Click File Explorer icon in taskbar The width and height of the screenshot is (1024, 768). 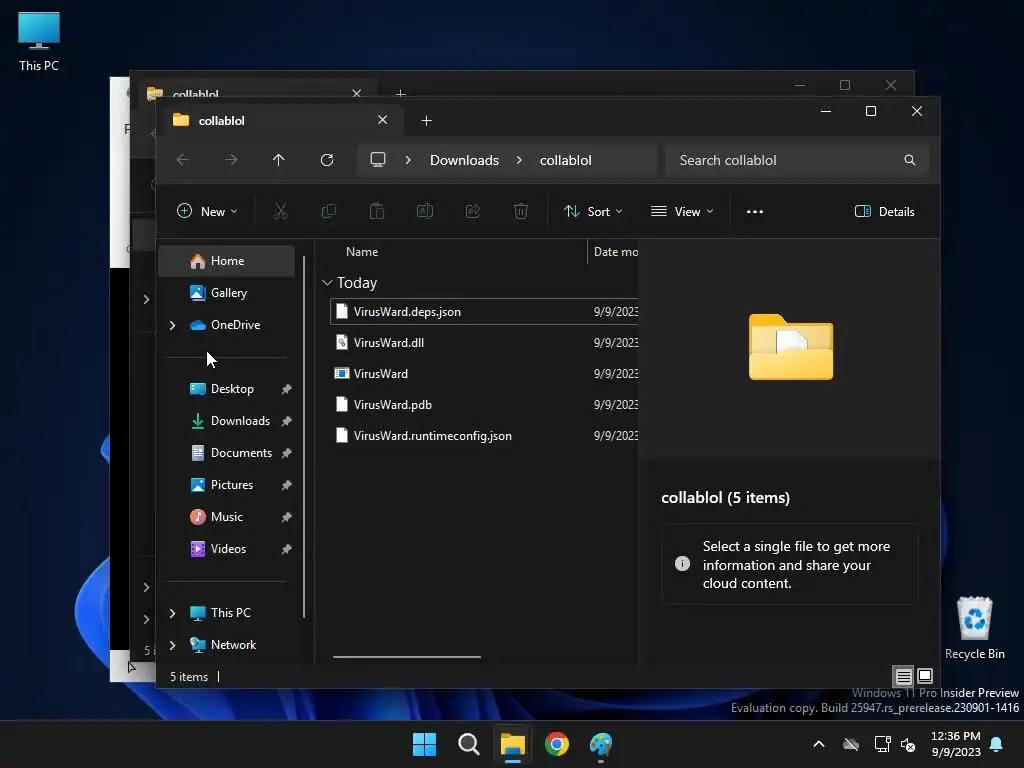coord(513,744)
